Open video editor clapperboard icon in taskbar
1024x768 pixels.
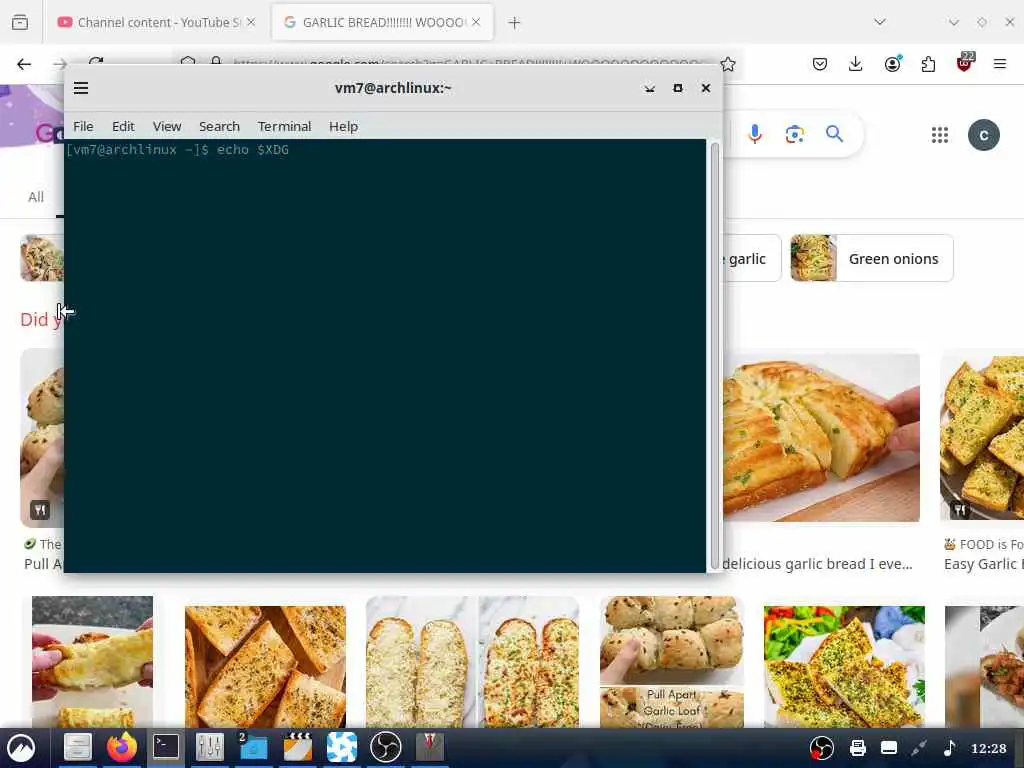[298, 746]
